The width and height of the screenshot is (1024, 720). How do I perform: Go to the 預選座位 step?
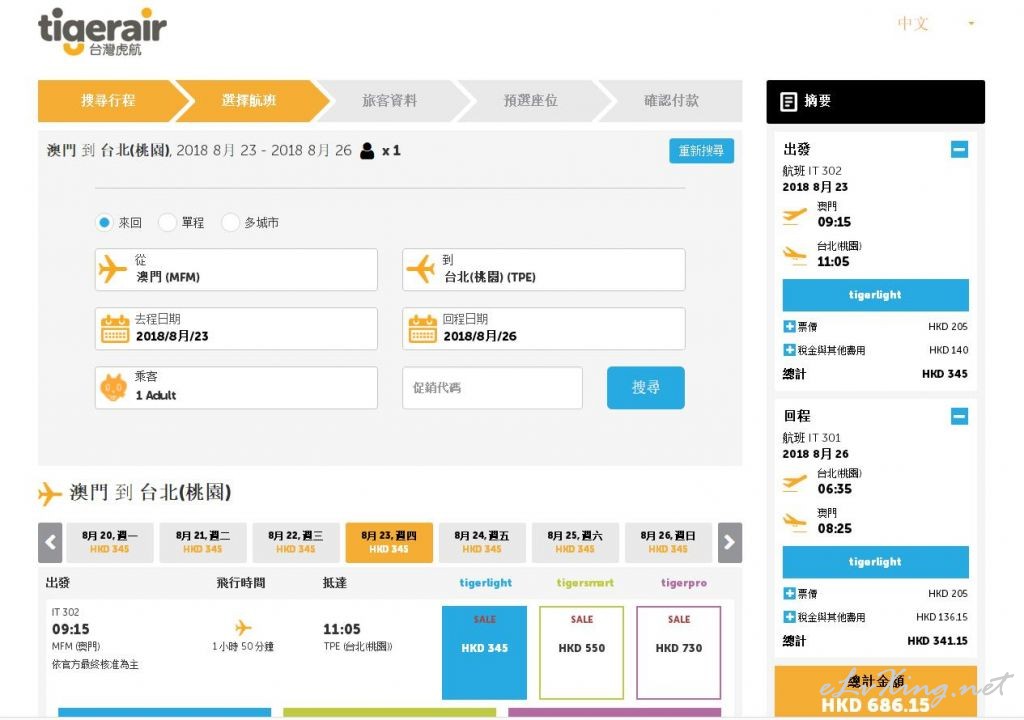tap(530, 101)
